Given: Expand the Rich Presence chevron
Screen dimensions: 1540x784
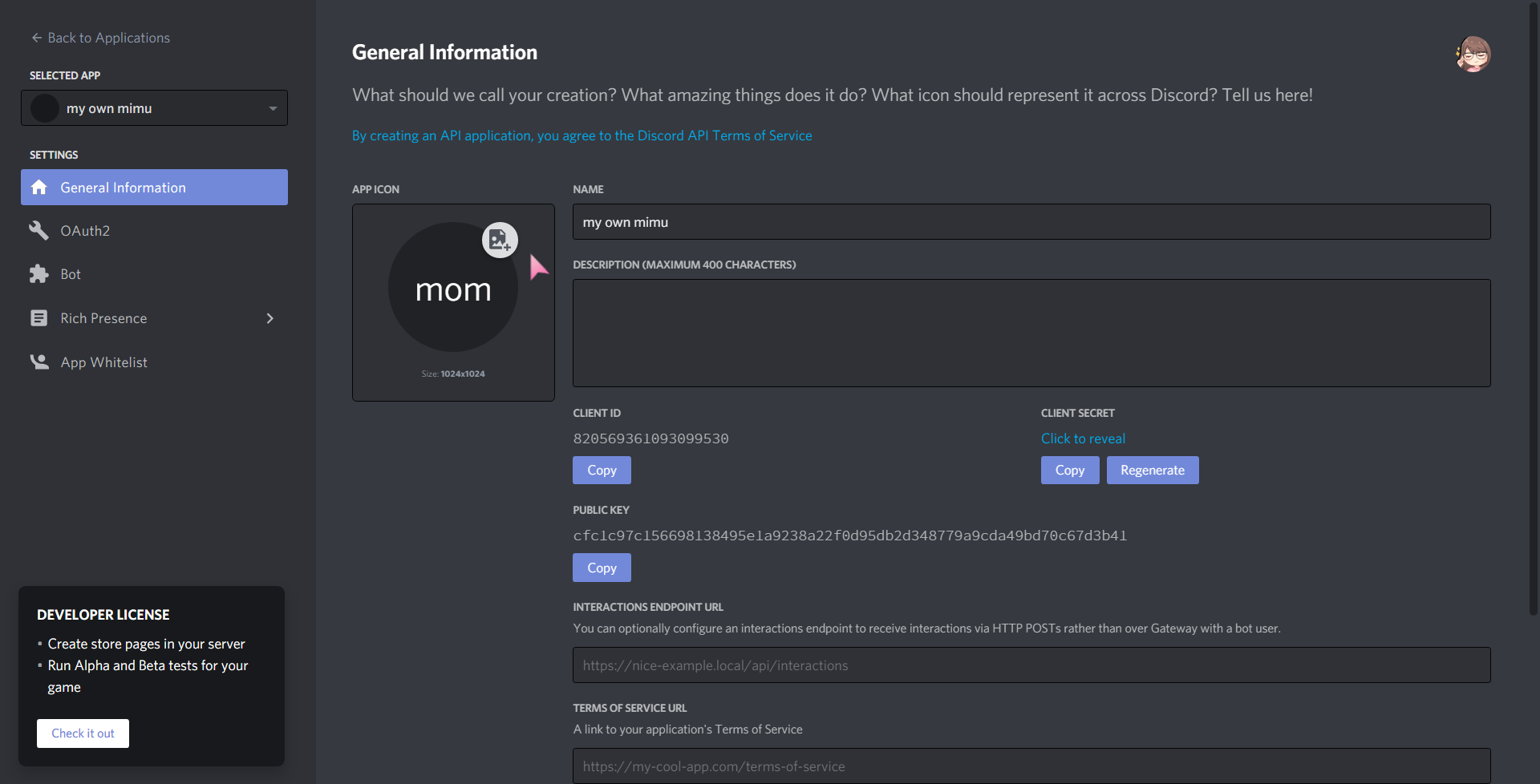Looking at the screenshot, I should [x=269, y=318].
